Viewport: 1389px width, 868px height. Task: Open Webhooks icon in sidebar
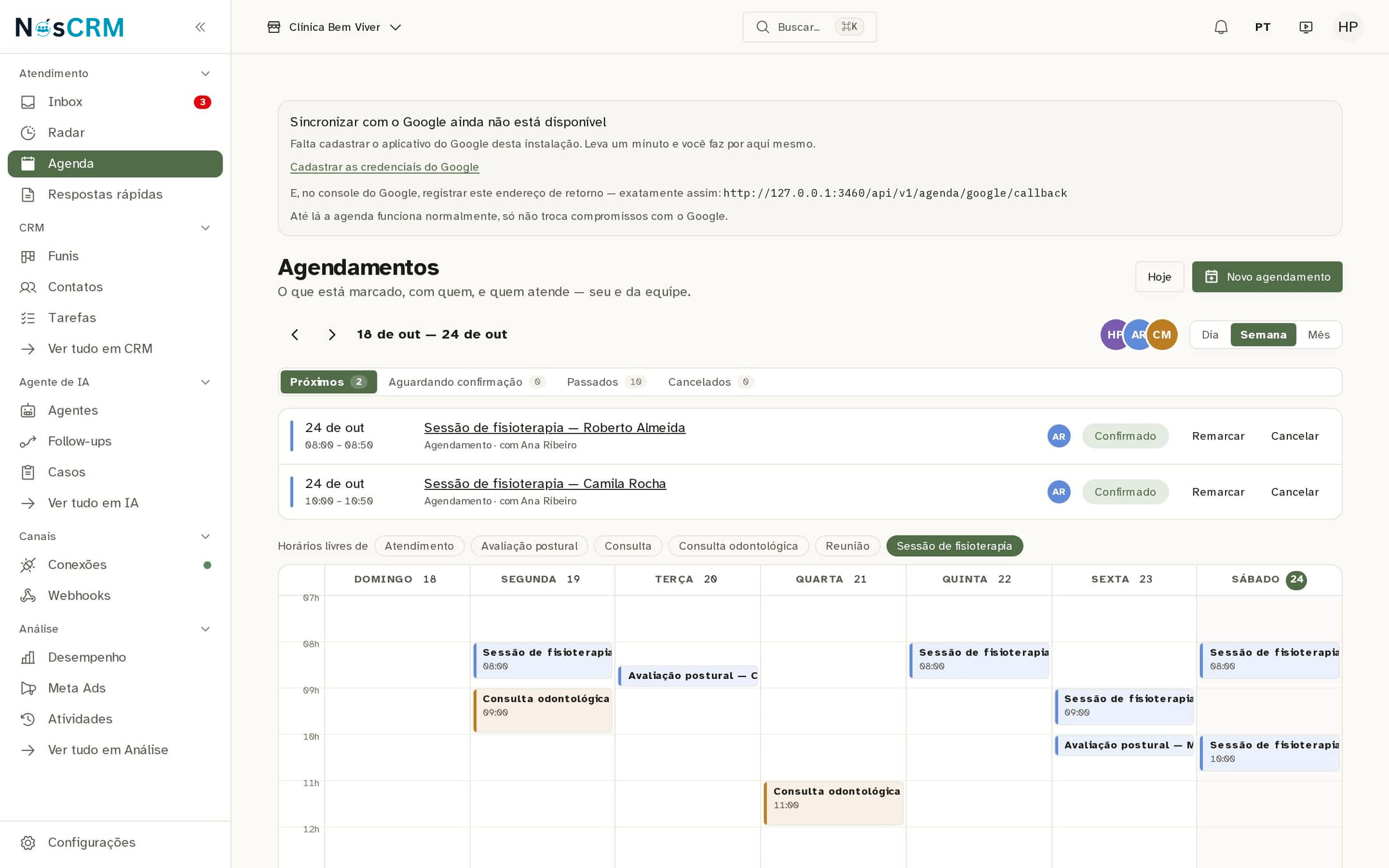click(x=28, y=596)
